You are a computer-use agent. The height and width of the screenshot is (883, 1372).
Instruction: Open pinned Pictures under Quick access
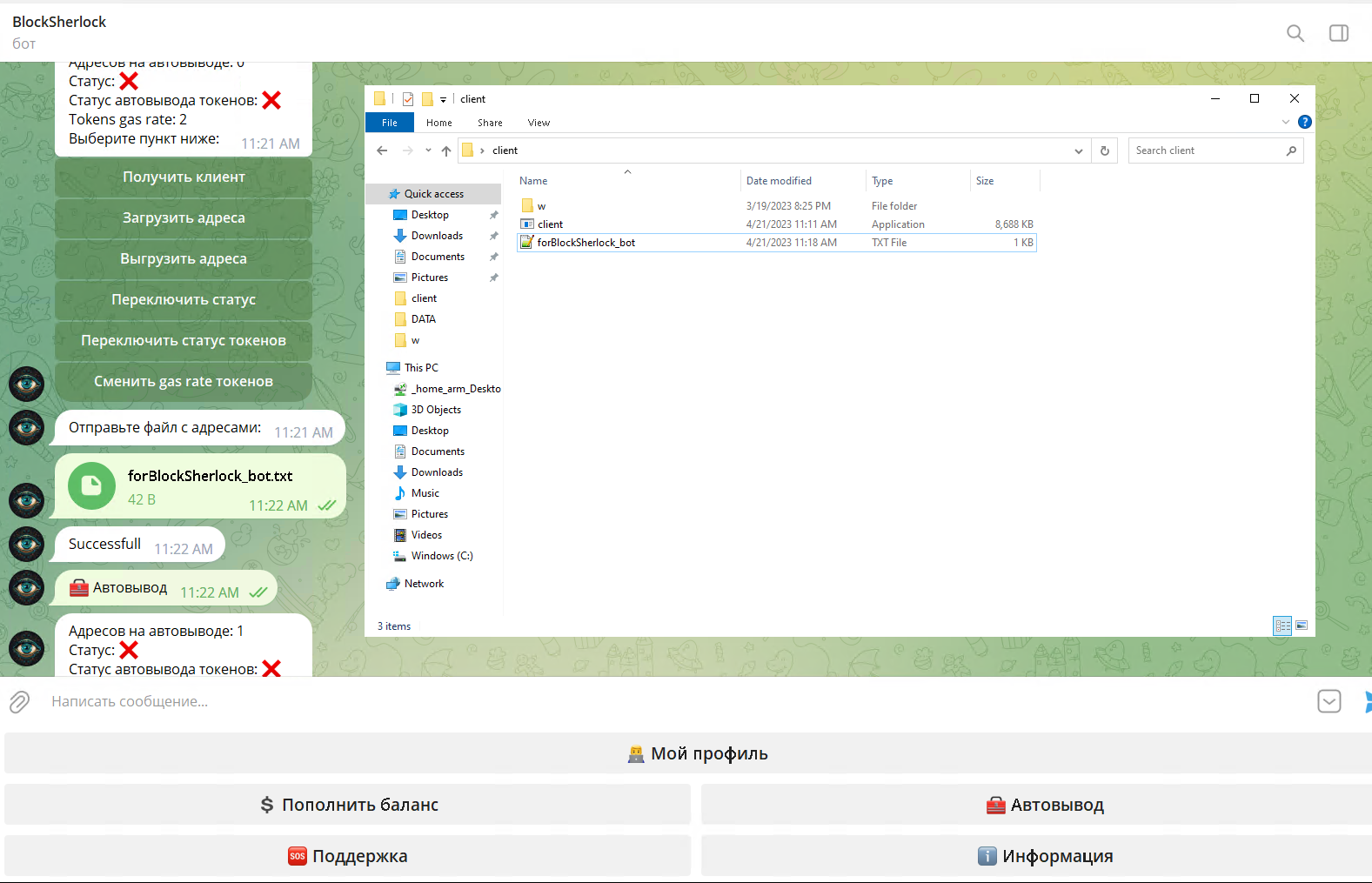click(x=430, y=278)
